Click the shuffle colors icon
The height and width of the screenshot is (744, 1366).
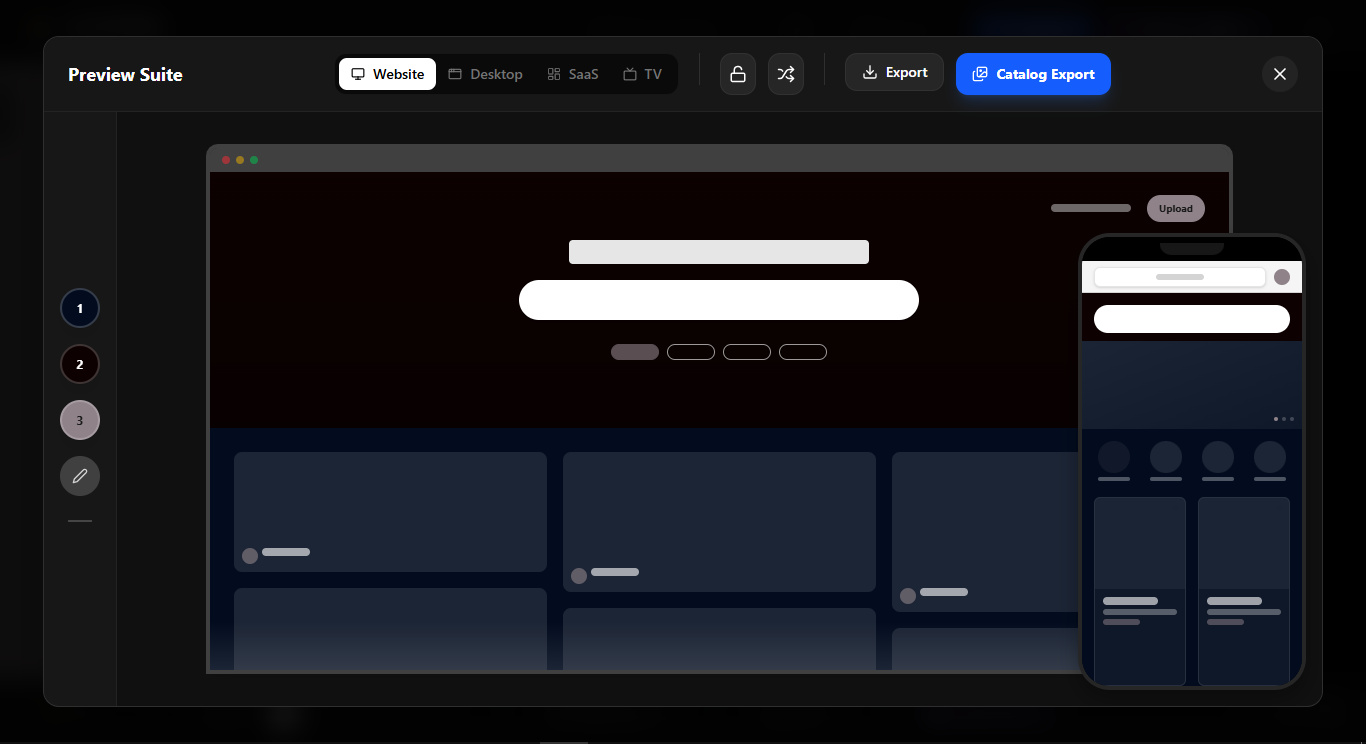786,74
